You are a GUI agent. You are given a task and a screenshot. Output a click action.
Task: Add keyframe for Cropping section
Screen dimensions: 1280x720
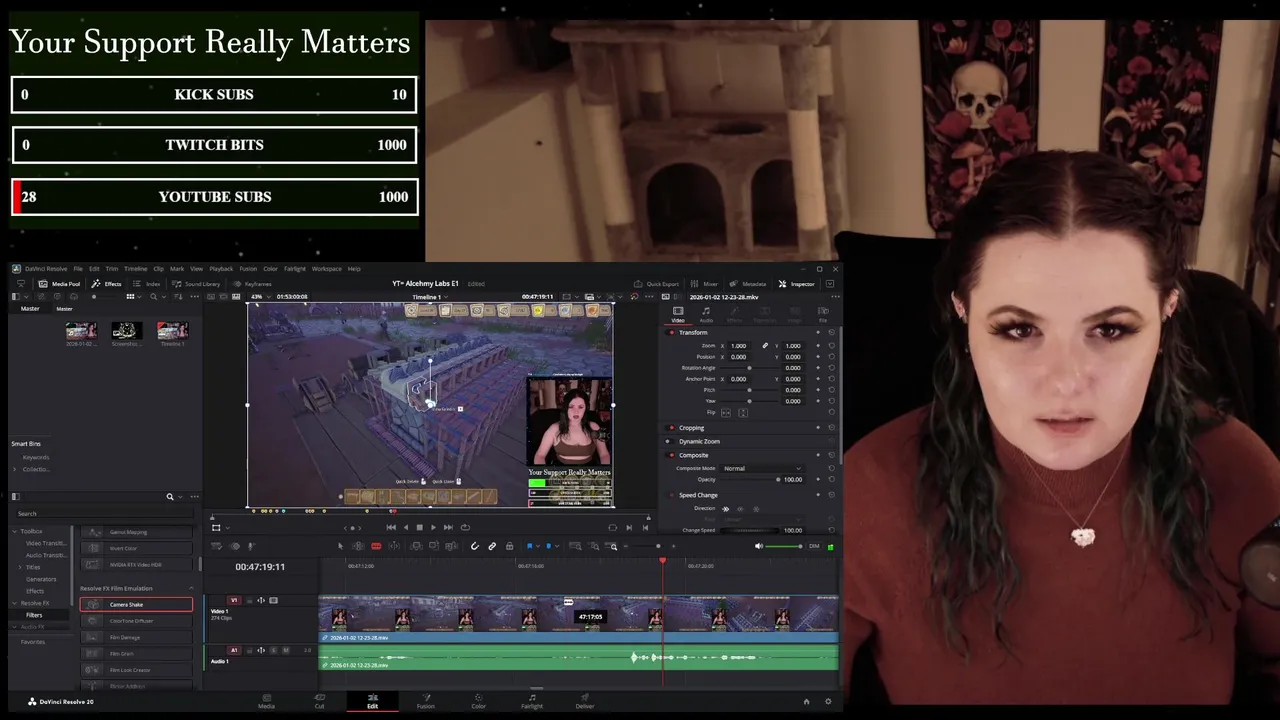[818, 428]
